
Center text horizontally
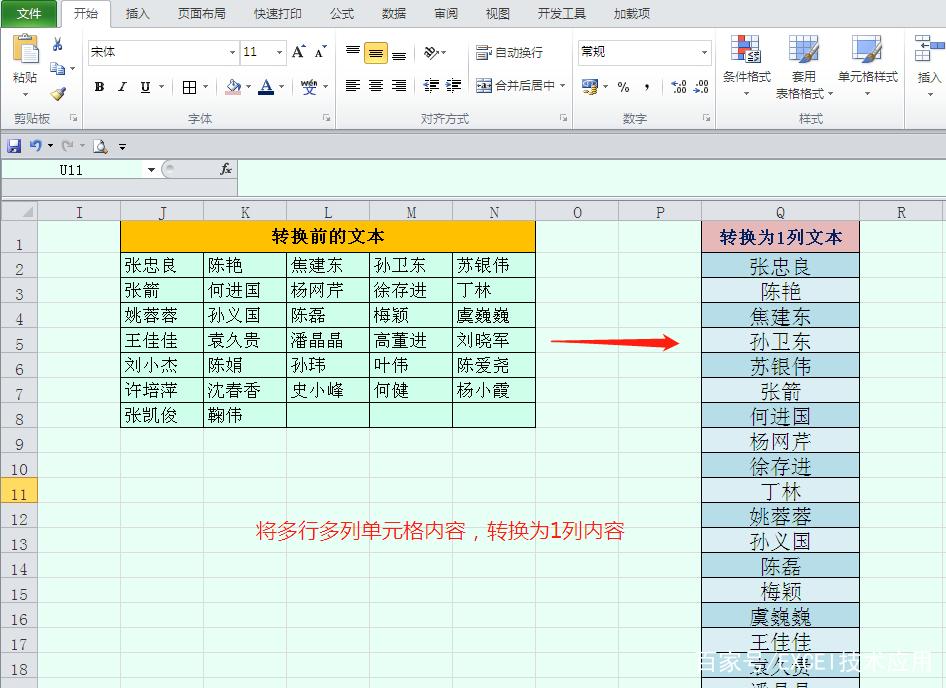click(376, 86)
